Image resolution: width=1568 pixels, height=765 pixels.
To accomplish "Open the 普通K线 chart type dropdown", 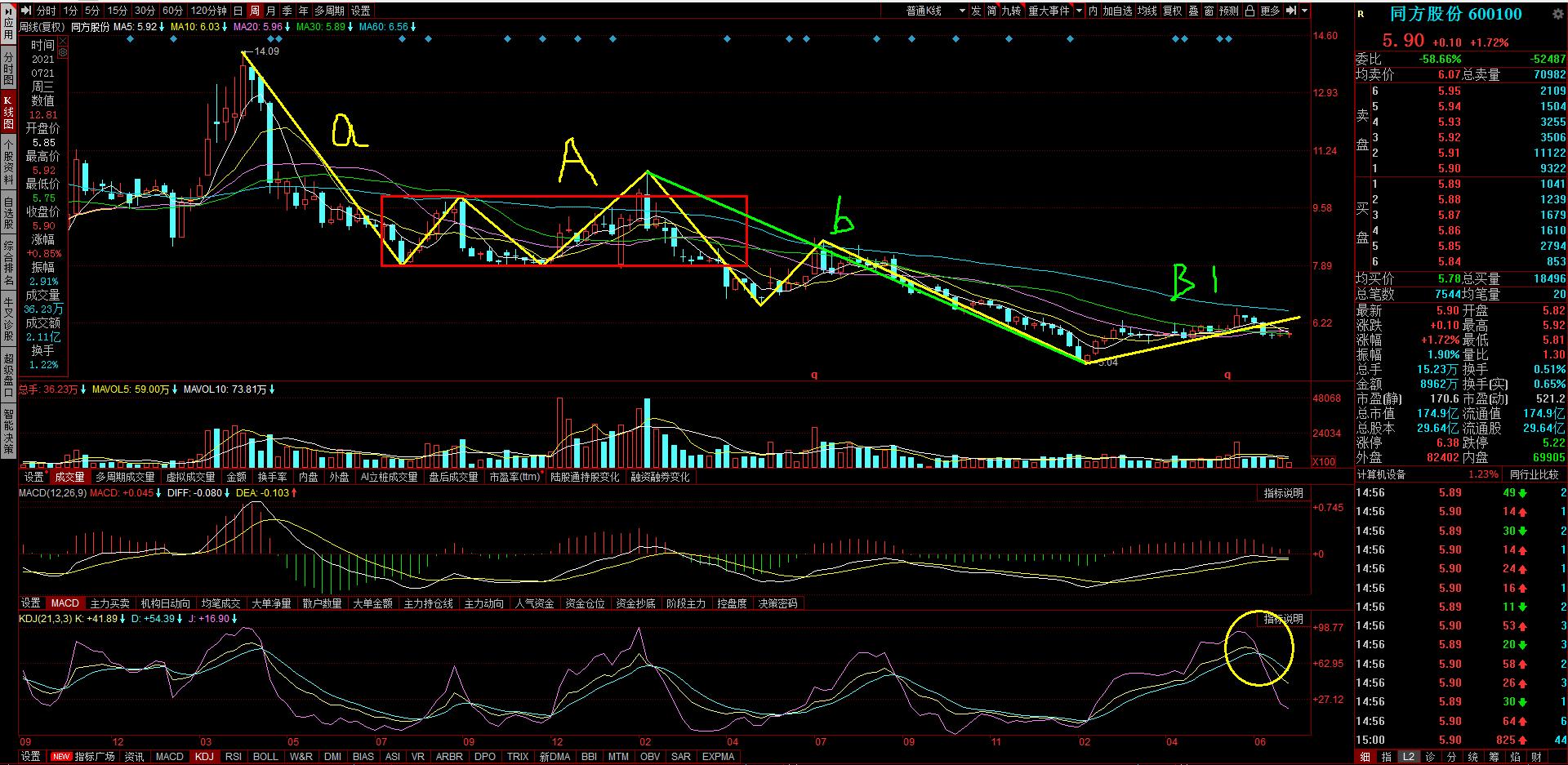I will click(935, 11).
